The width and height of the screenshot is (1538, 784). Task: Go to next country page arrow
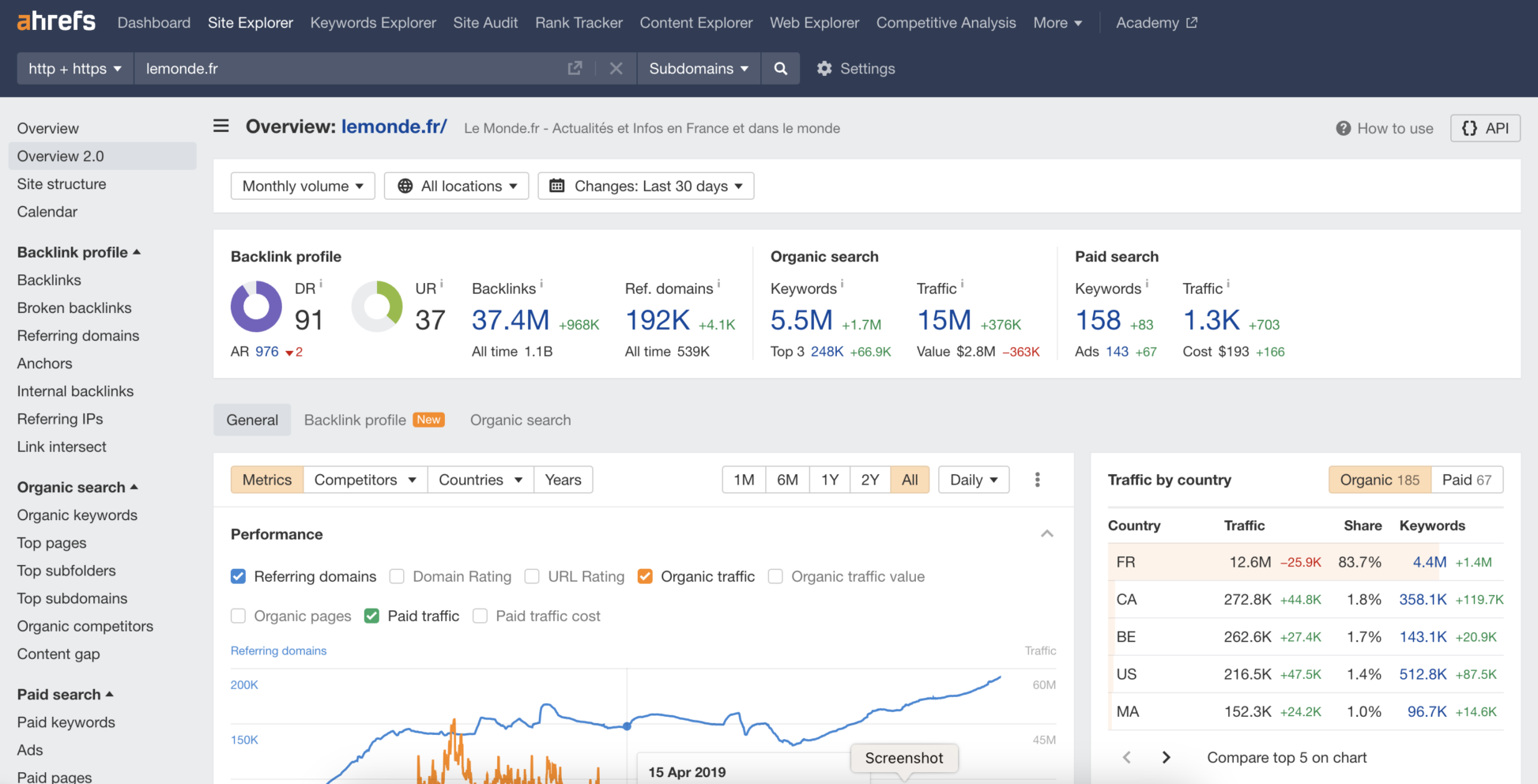click(1166, 757)
